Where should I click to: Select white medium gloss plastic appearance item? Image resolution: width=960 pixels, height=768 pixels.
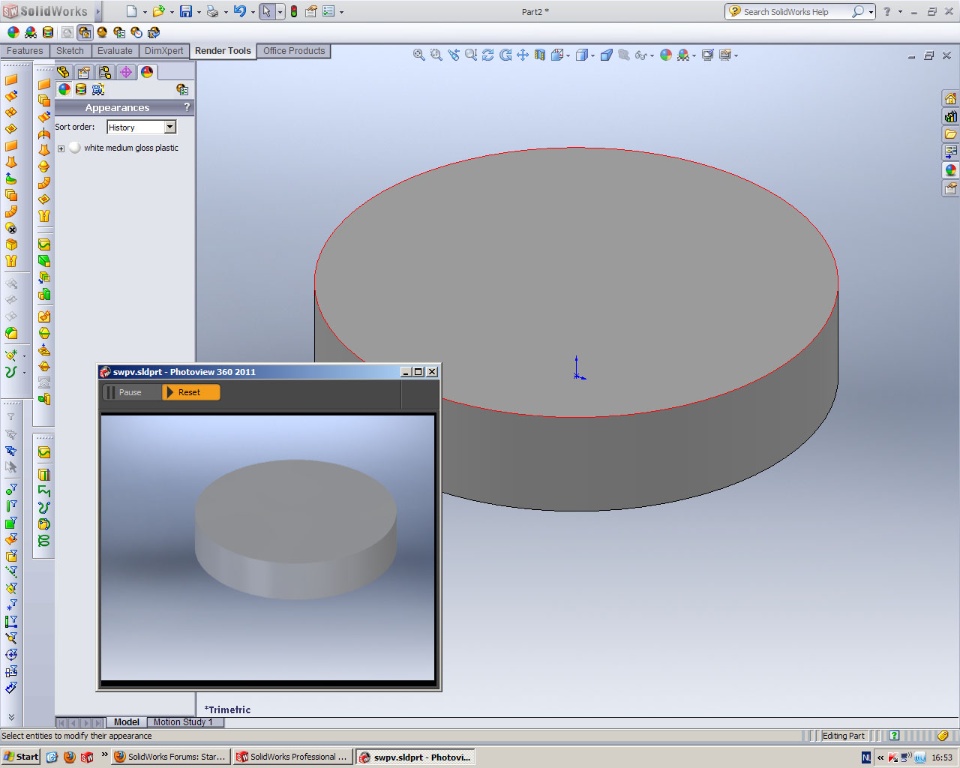tap(131, 148)
